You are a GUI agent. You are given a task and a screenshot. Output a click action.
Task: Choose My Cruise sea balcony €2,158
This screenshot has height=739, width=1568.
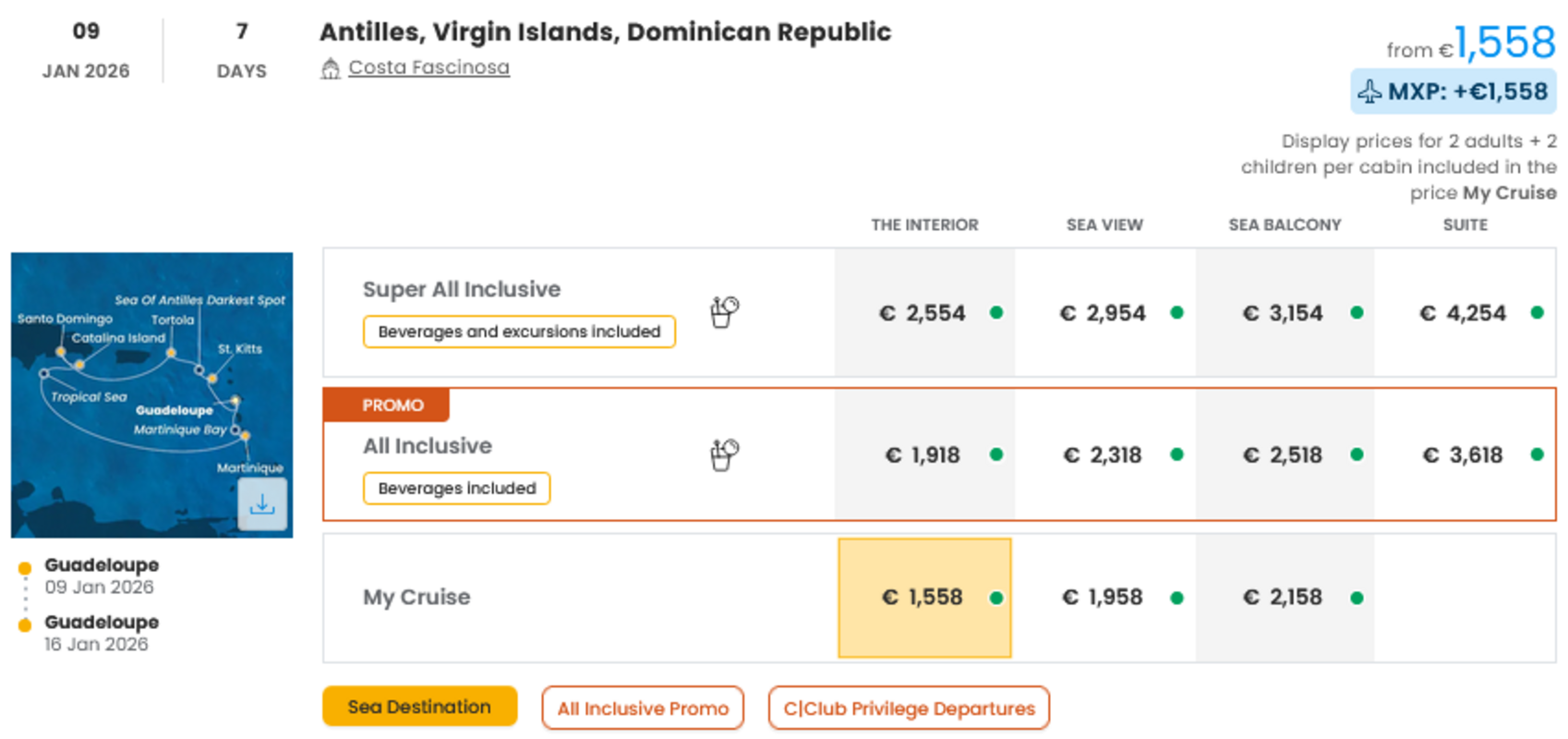[x=1283, y=598]
